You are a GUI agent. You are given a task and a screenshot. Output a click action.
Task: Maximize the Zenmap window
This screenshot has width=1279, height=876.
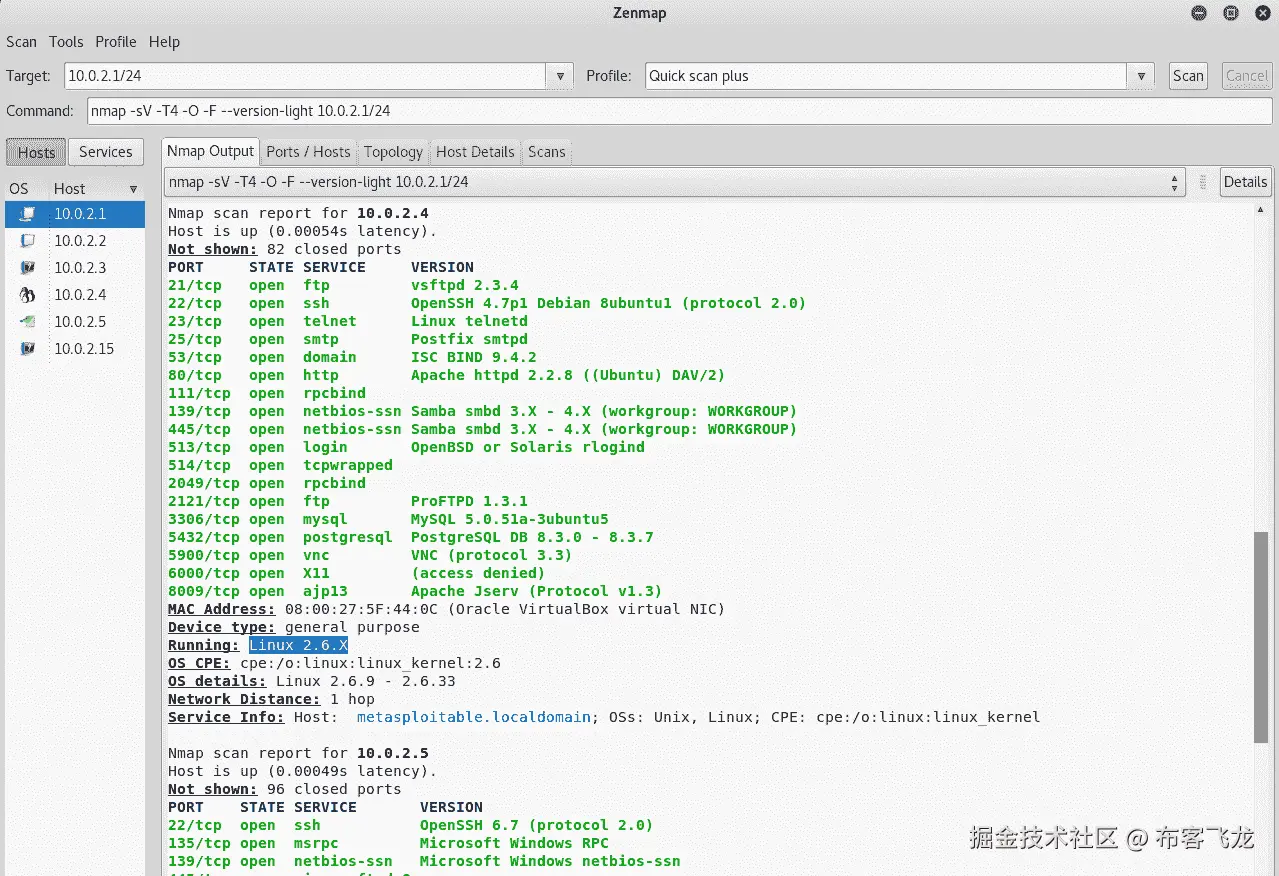(1231, 13)
